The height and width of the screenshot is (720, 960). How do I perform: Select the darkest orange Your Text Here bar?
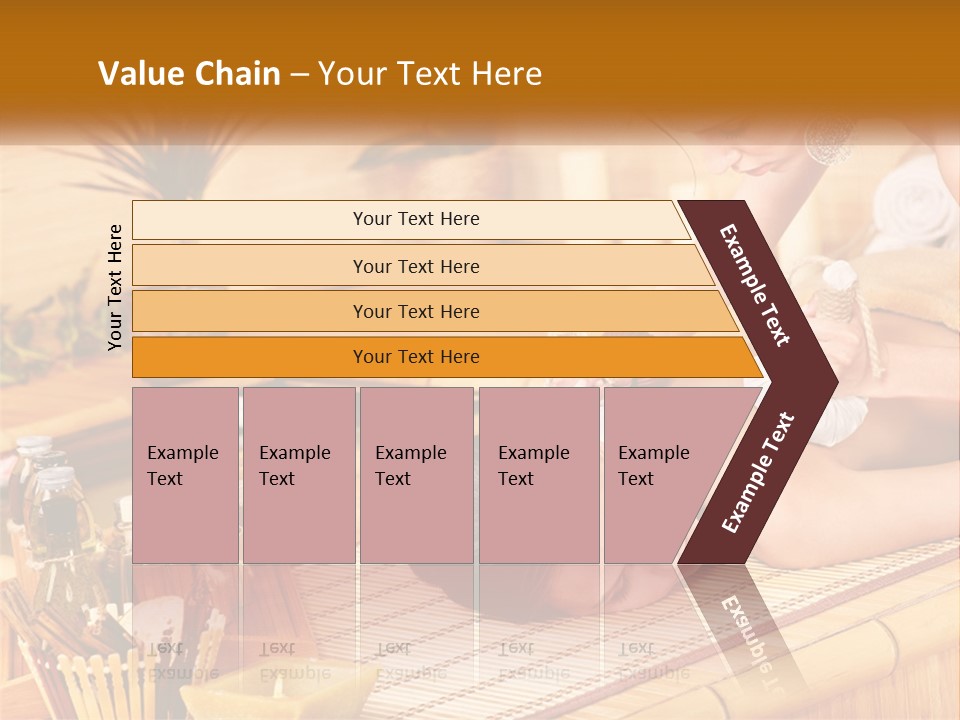[x=447, y=357]
